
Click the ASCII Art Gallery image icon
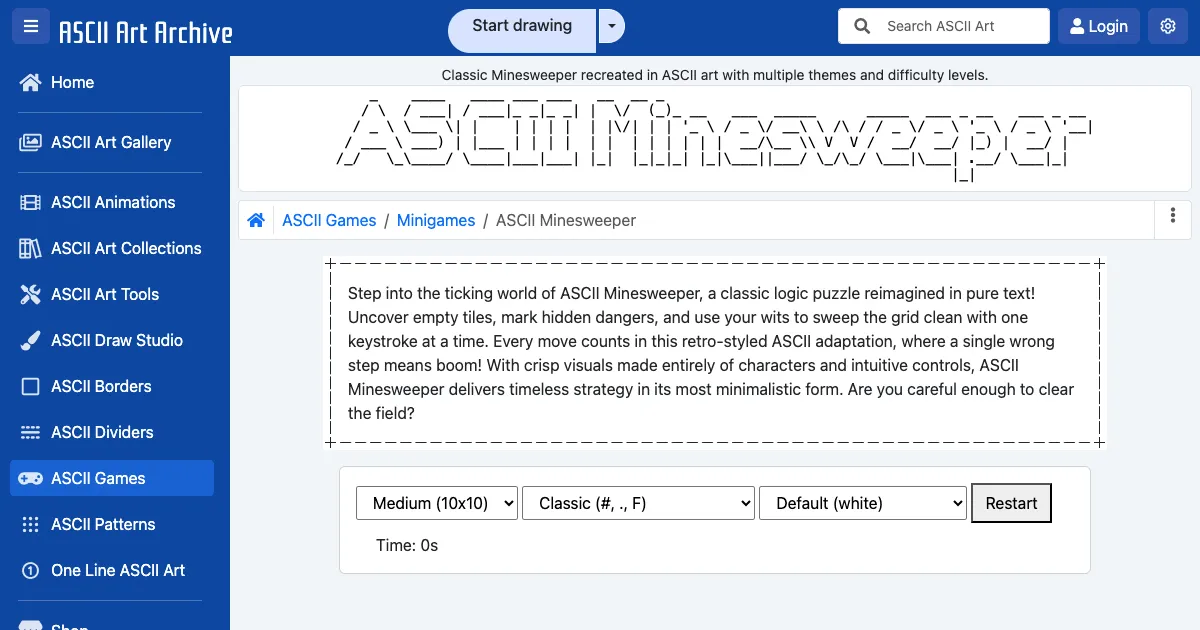tap(30, 143)
